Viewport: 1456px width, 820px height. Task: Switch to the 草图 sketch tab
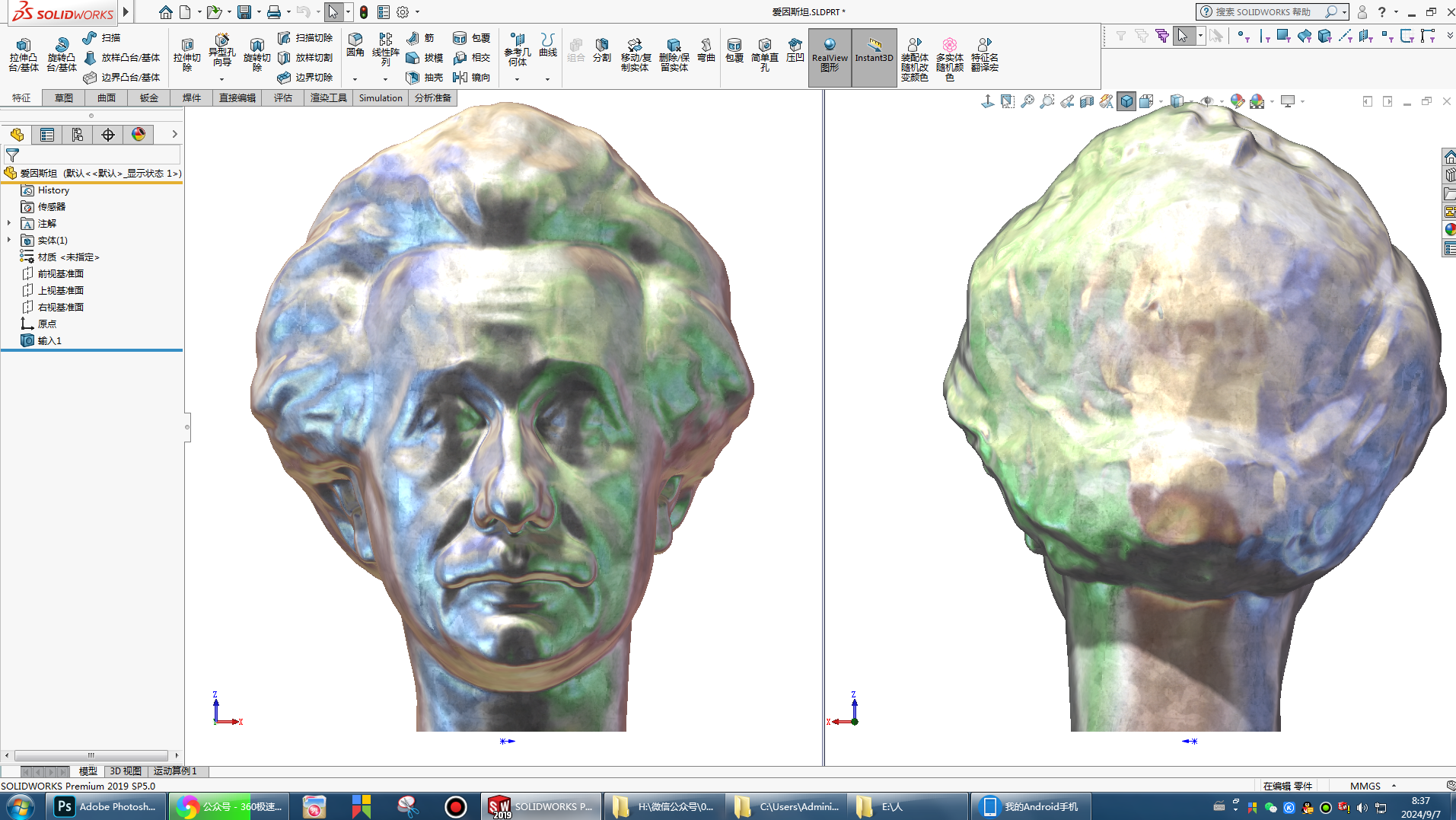(x=64, y=97)
